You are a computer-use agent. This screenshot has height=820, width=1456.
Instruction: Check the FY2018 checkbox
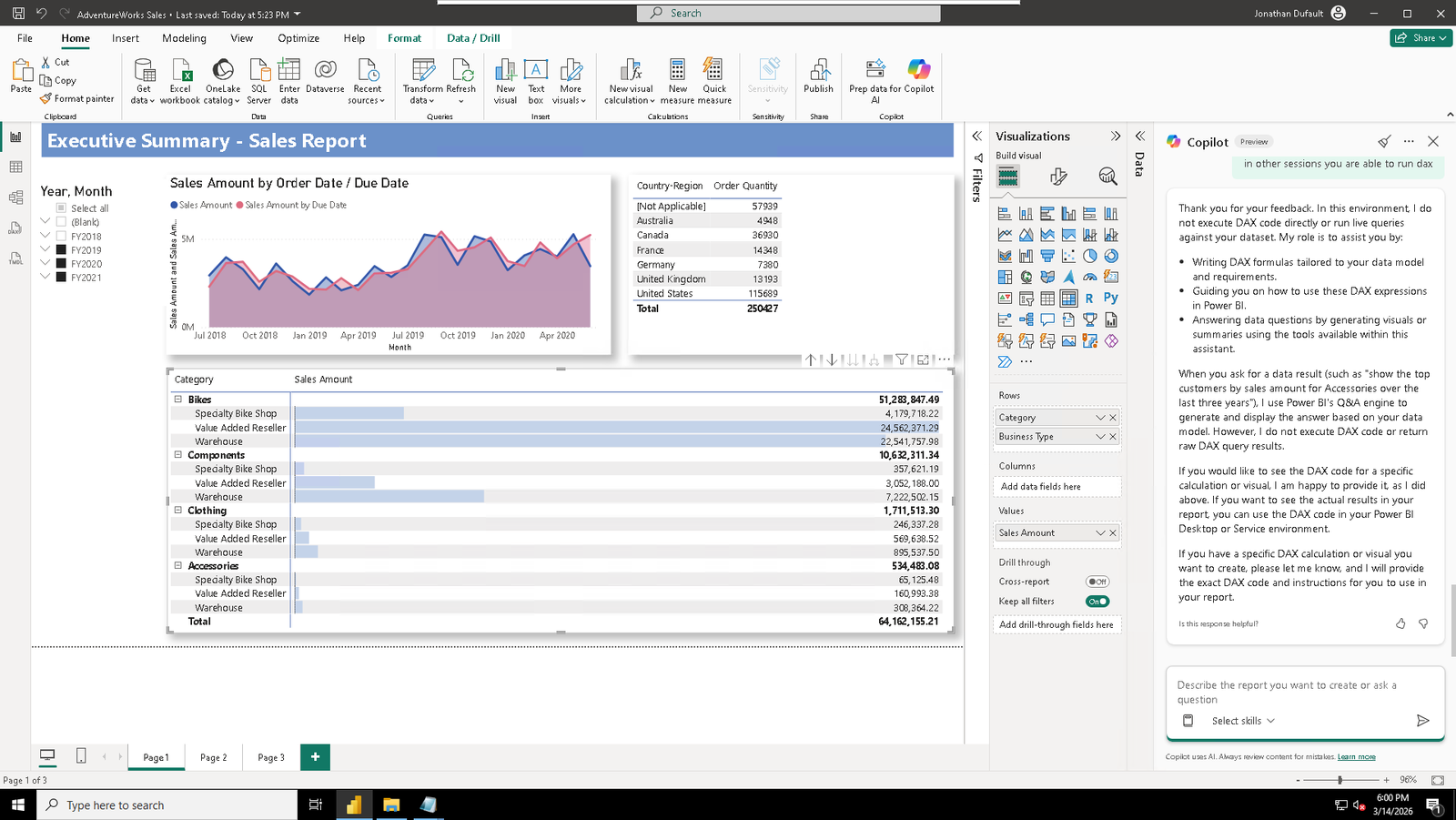coord(59,236)
